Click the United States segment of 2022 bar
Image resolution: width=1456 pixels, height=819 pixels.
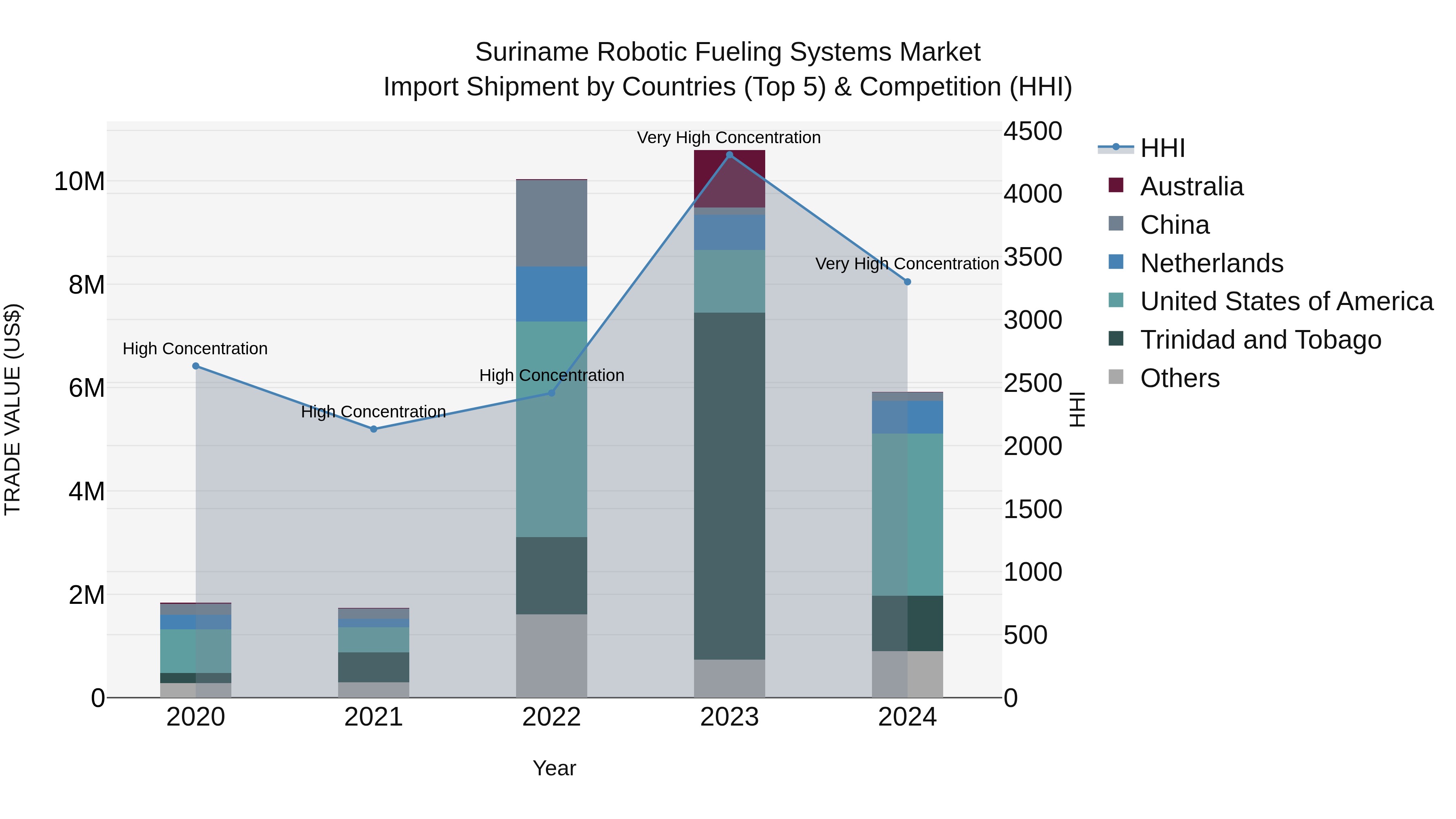coord(552,430)
